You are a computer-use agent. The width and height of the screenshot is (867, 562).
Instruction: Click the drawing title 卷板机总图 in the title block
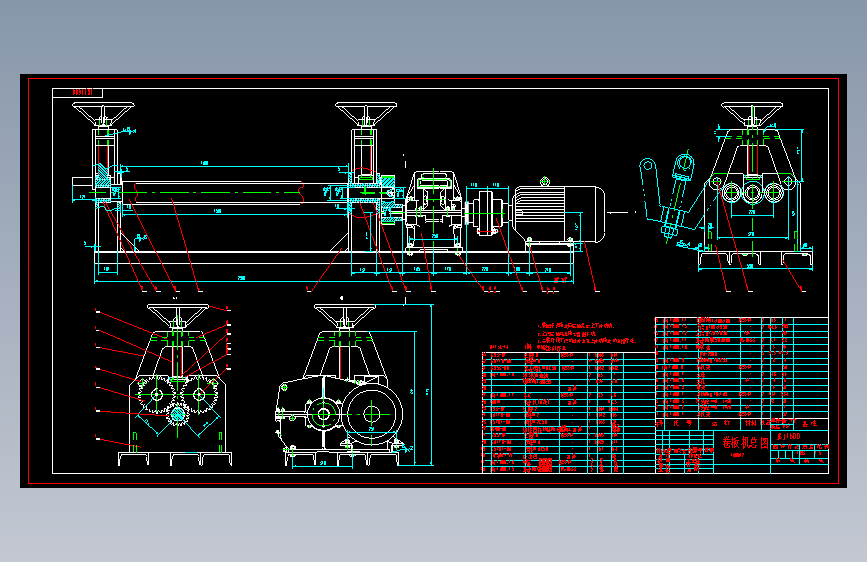[x=745, y=443]
